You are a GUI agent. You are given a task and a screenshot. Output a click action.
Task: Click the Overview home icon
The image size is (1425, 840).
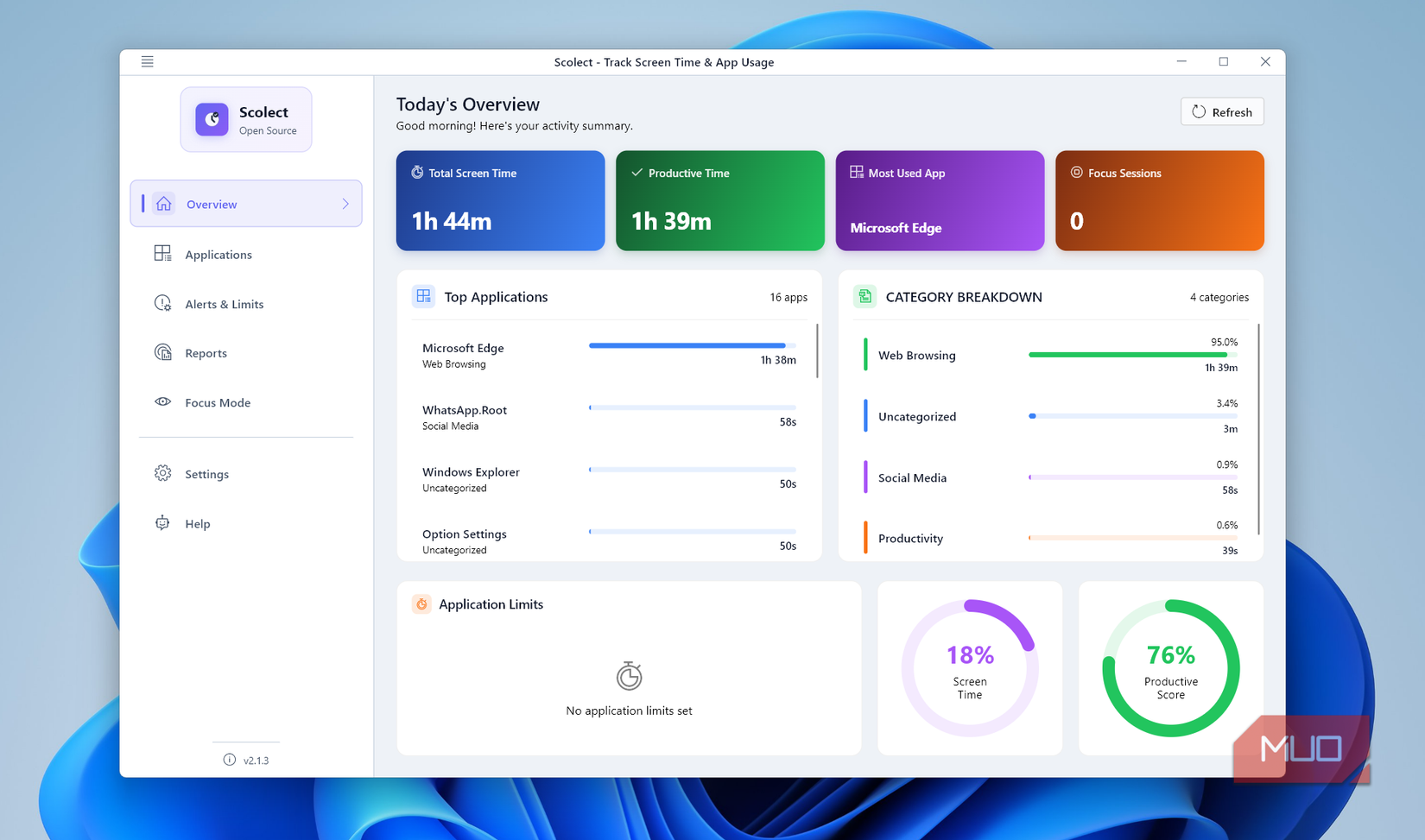[163, 204]
